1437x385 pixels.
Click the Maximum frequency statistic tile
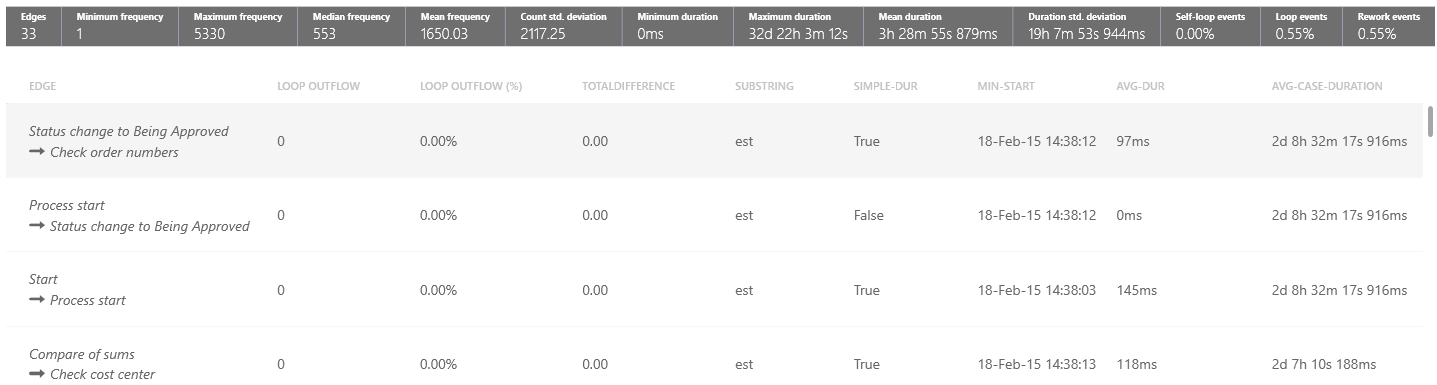(241, 26)
